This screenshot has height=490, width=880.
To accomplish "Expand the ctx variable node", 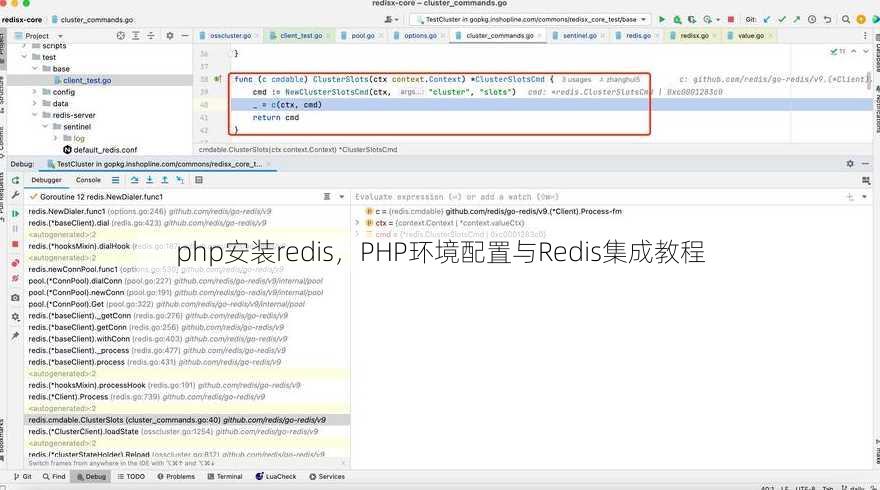I will tap(358, 223).
